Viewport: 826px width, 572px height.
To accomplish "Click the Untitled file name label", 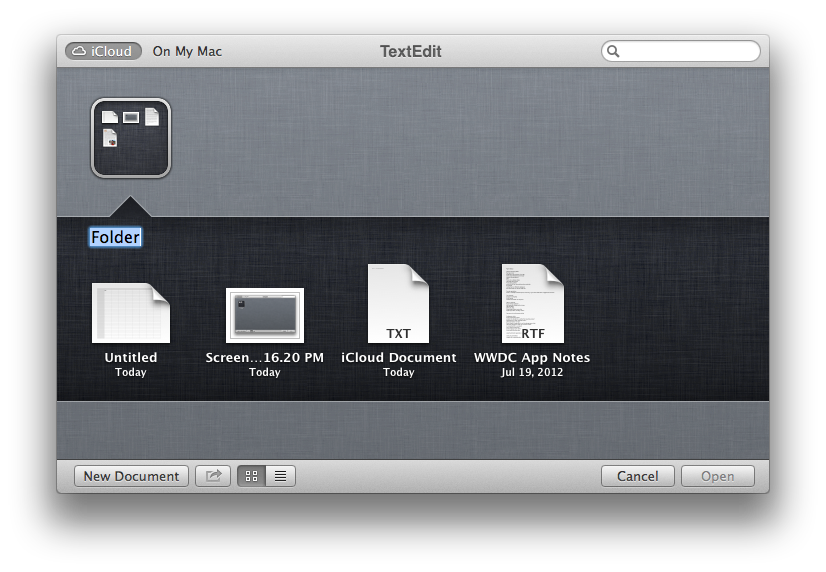I will pos(131,357).
